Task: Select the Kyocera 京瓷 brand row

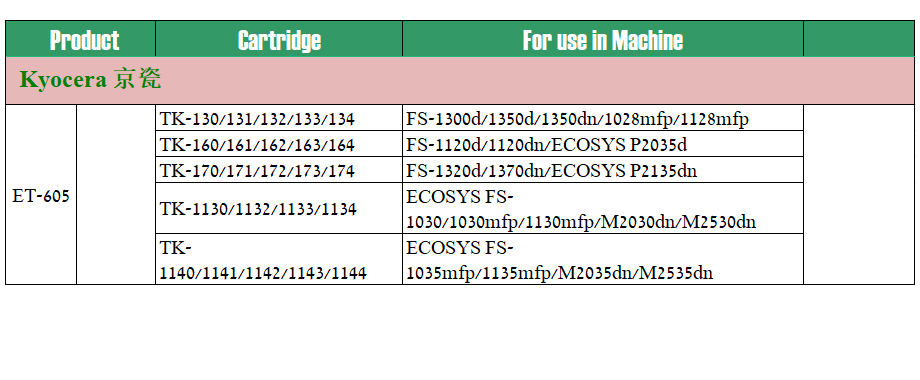Action: tap(460, 81)
